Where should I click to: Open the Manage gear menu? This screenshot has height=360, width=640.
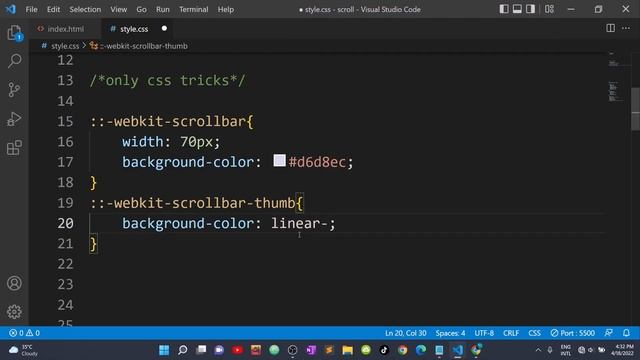14,312
